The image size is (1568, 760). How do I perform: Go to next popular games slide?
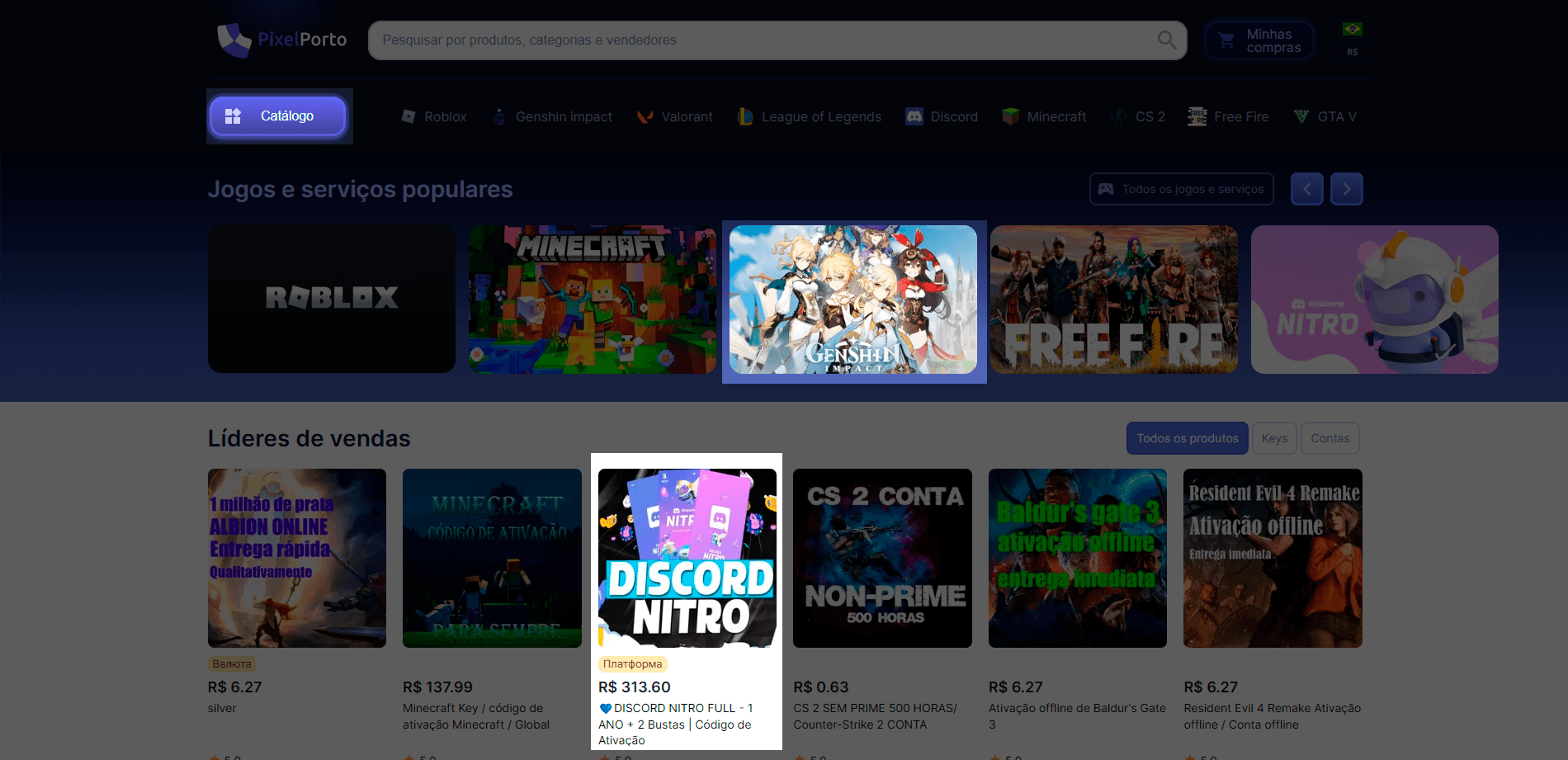pyautogui.click(x=1347, y=189)
